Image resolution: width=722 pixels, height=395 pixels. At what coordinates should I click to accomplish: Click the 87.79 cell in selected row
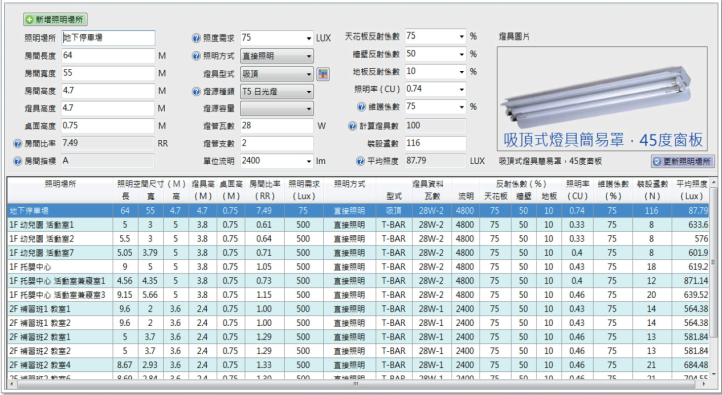pyautogui.click(x=691, y=211)
